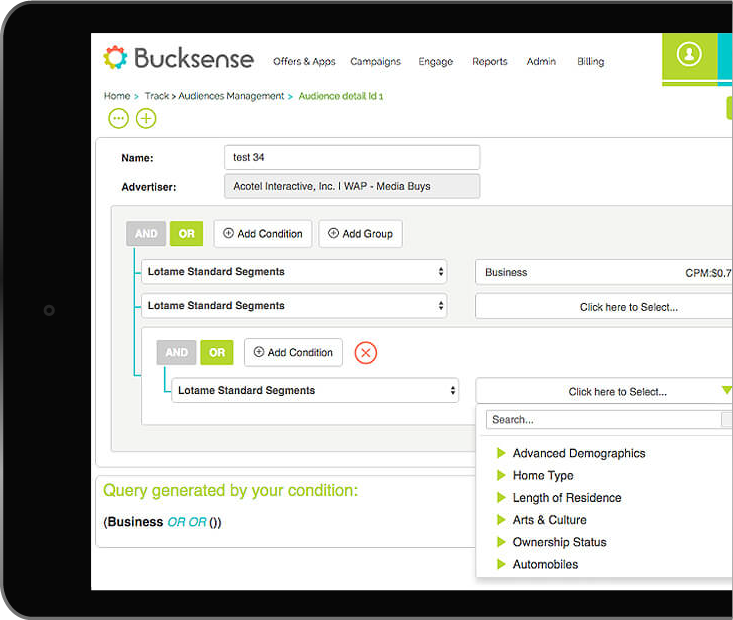
Task: Click the Bucksense gear logo
Action: 115,58
